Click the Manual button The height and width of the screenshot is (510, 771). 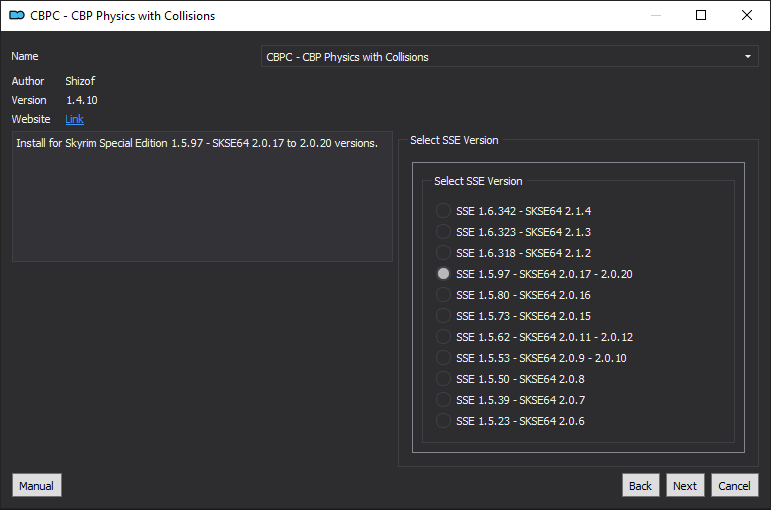[x=37, y=485]
